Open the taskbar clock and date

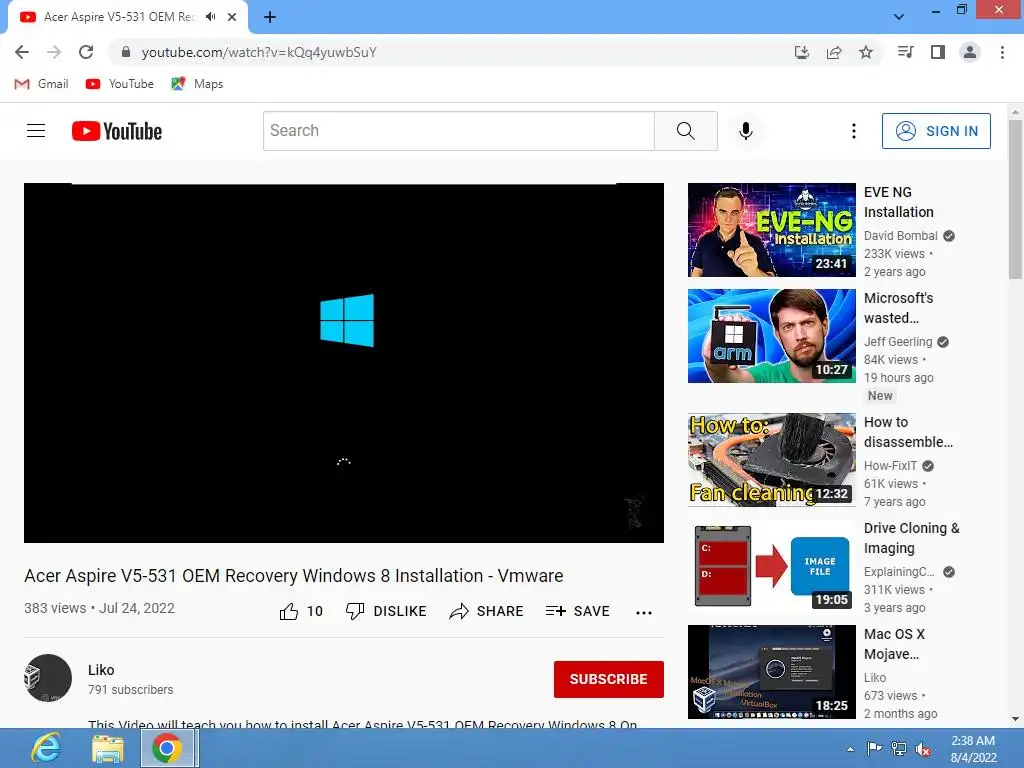973,749
